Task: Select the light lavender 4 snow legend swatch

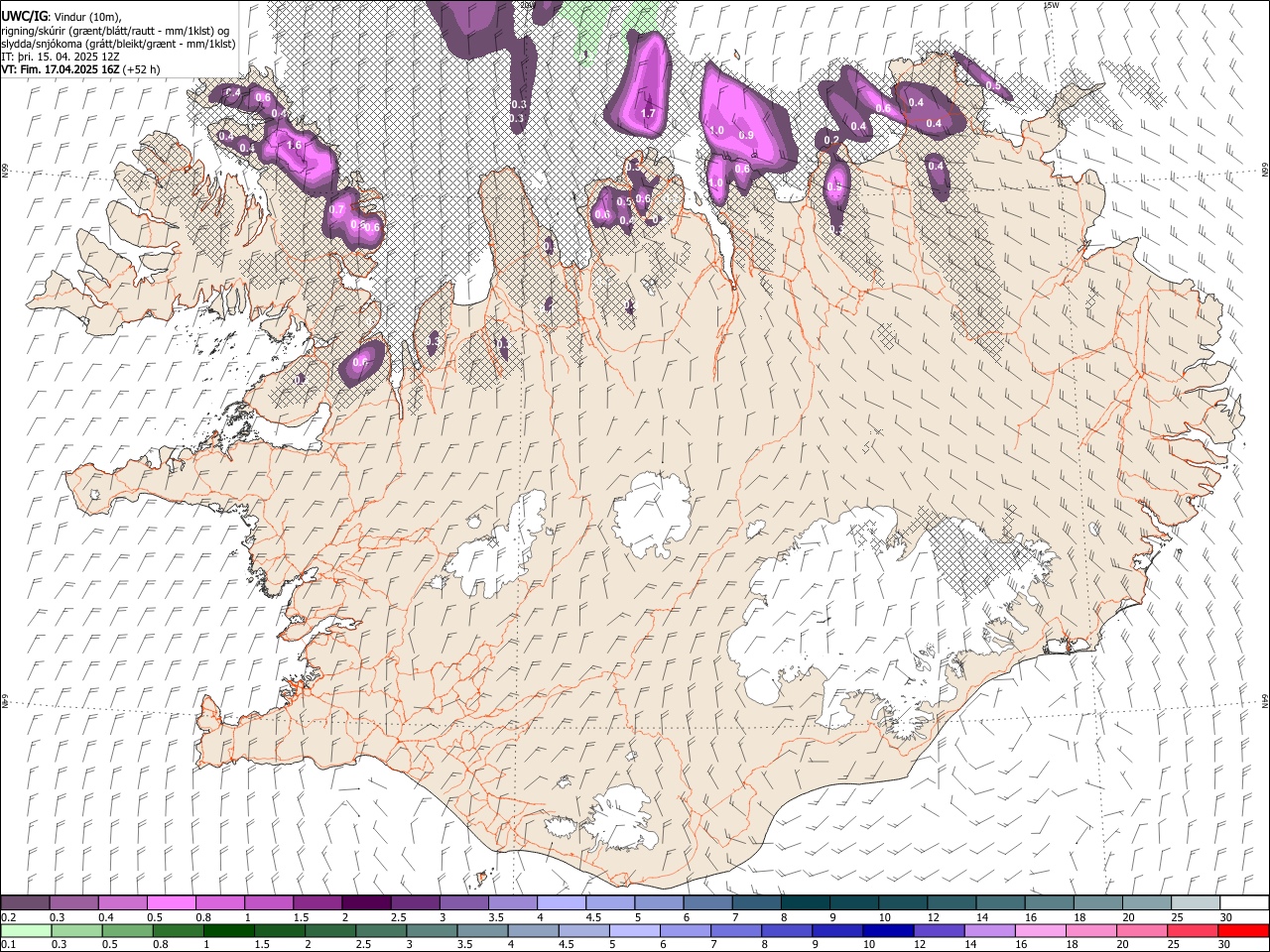Action: point(561,903)
